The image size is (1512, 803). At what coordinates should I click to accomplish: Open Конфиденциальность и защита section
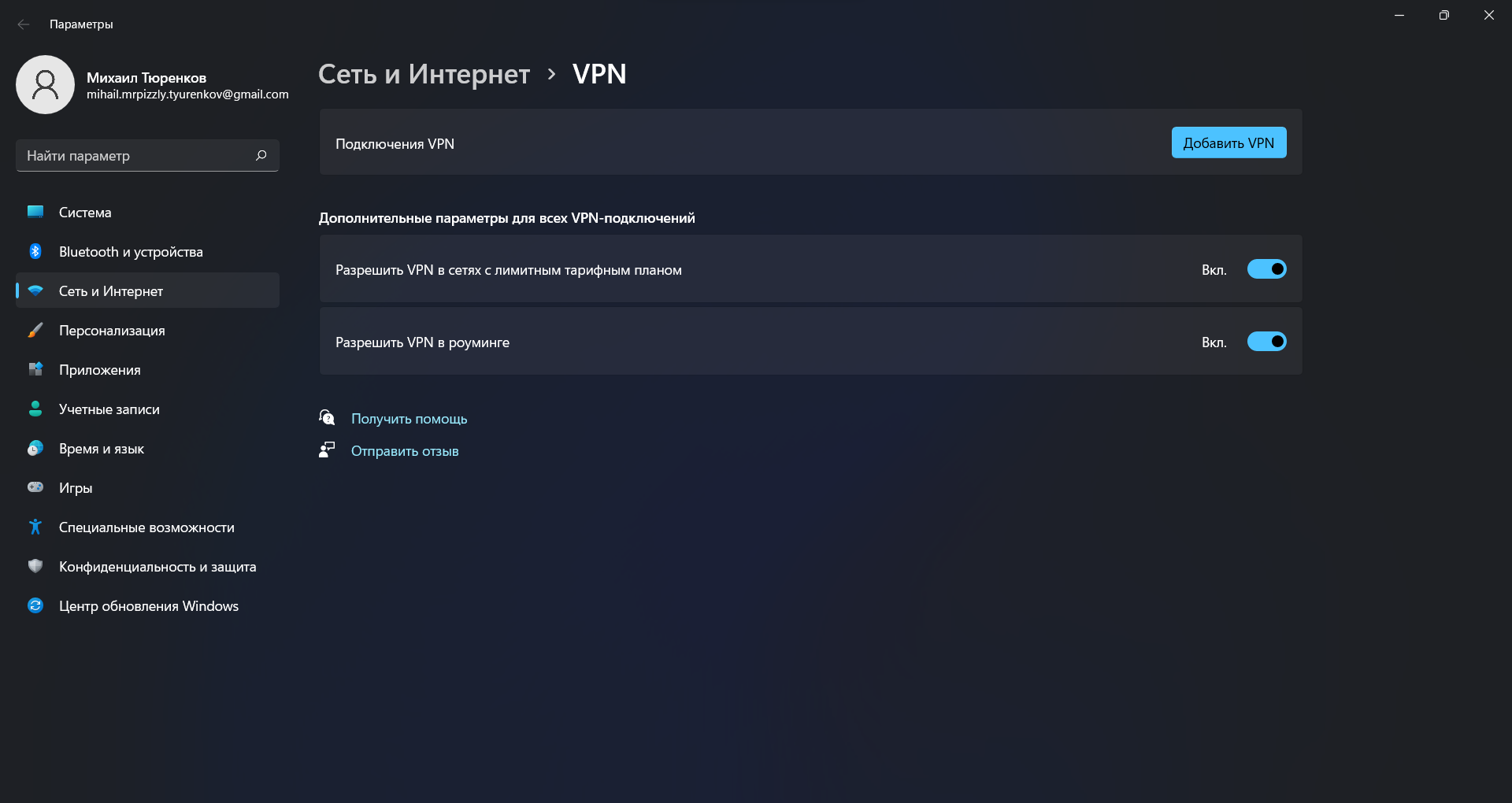coord(147,566)
